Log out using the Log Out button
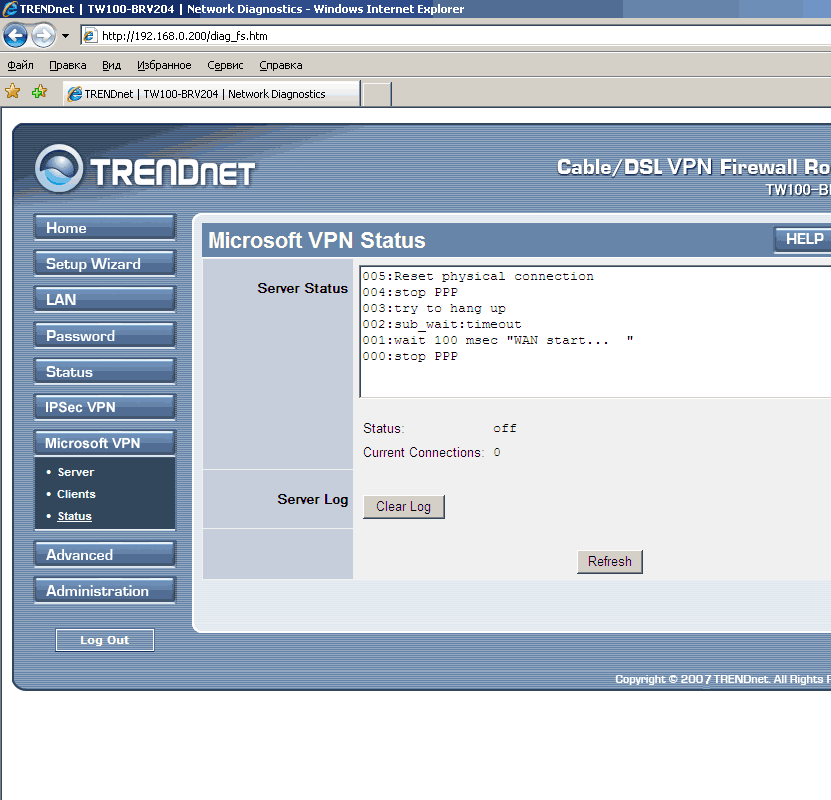The height and width of the screenshot is (800, 831). pos(105,640)
